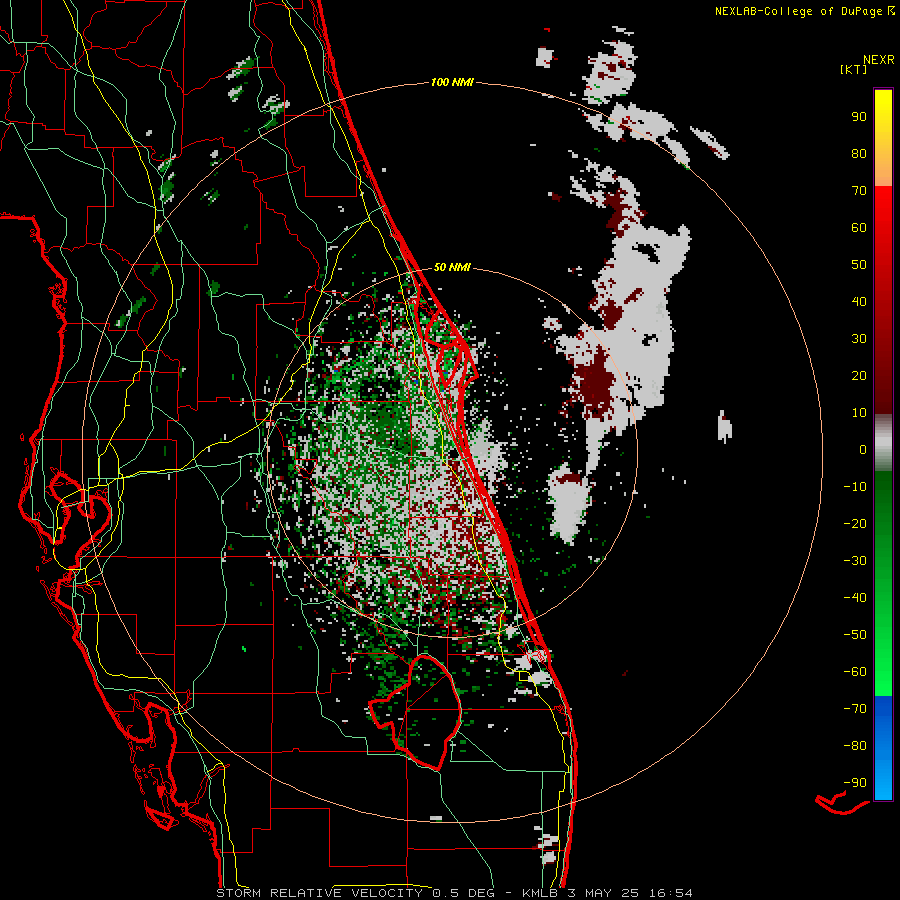Click the 30 value on color scale
900x900 pixels.
tap(859, 339)
